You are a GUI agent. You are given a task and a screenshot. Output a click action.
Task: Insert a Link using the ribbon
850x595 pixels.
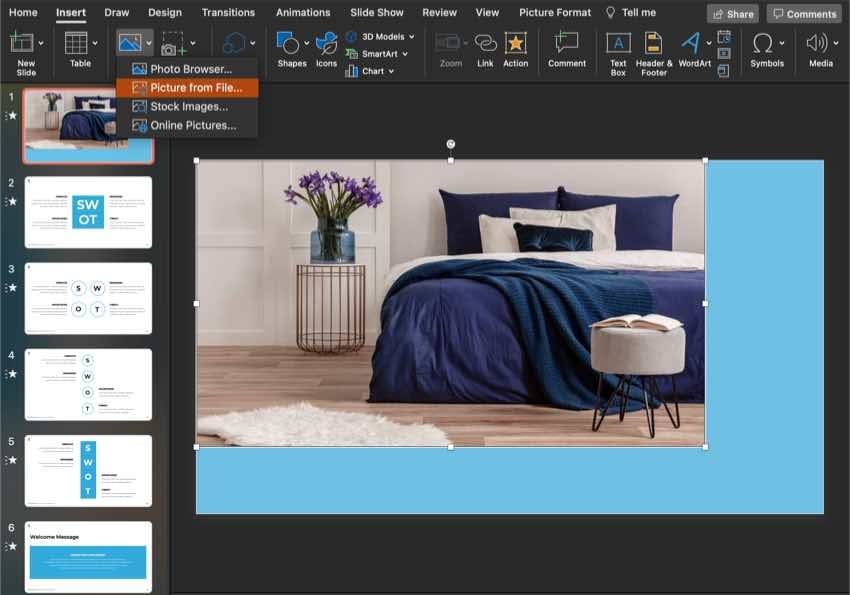click(x=485, y=43)
